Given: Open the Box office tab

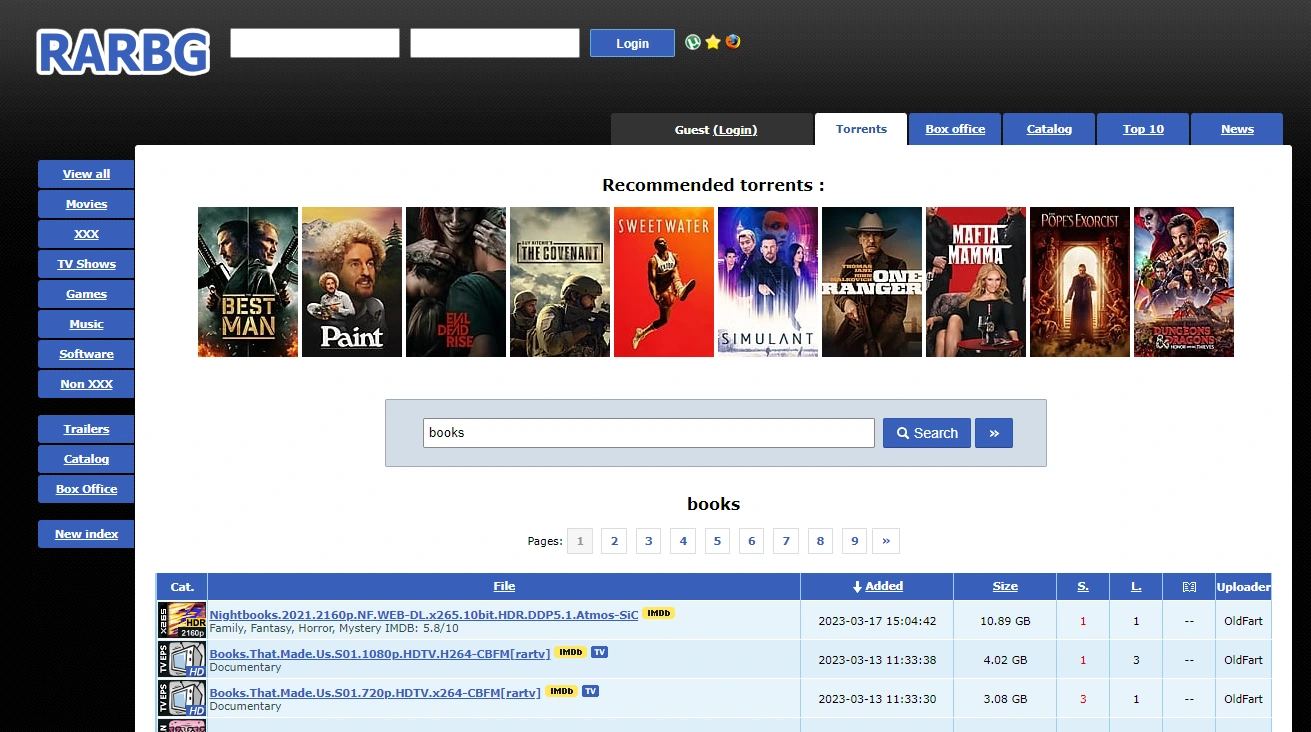Looking at the screenshot, I should pos(955,129).
